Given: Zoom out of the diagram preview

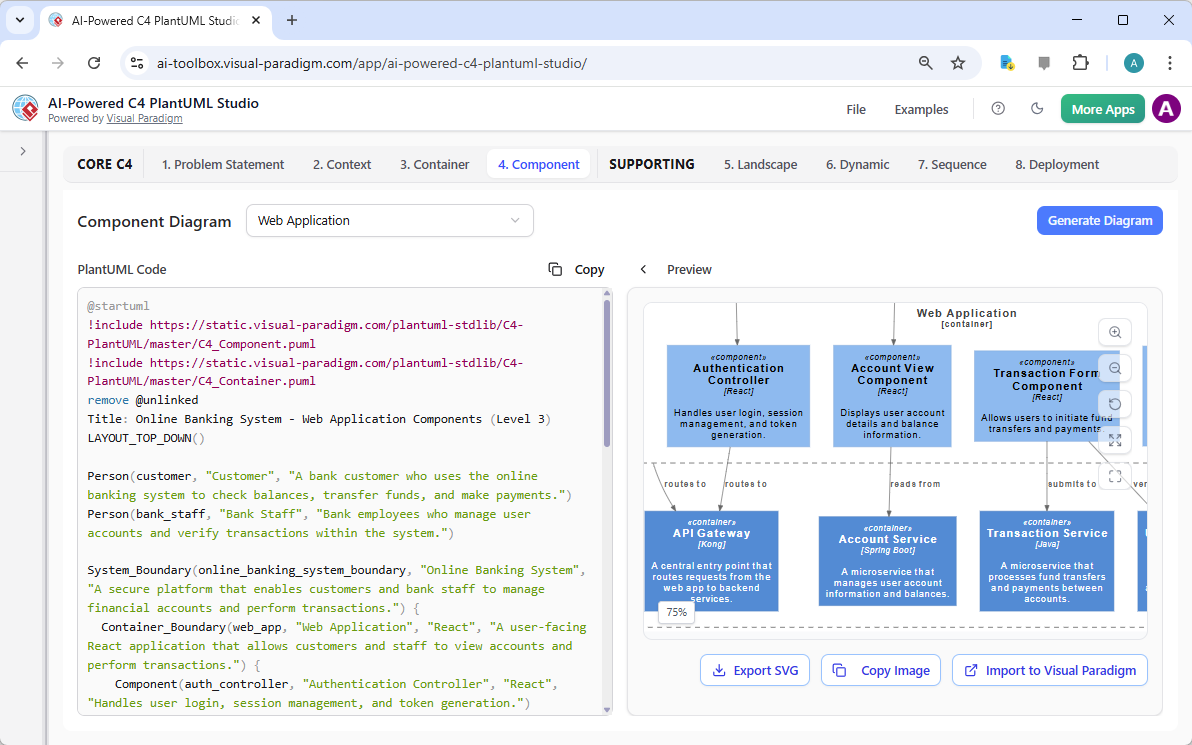Looking at the screenshot, I should click(x=1115, y=368).
